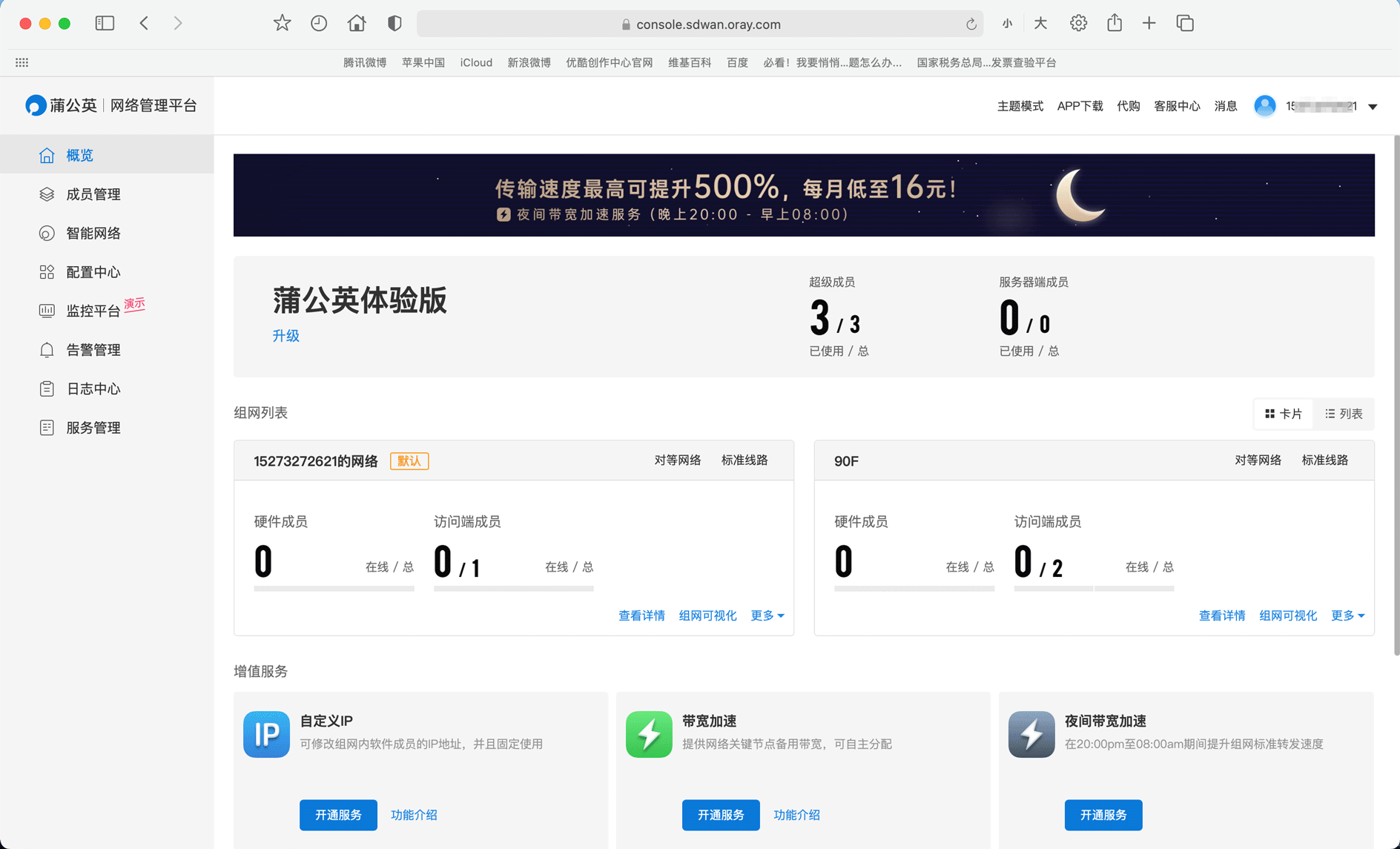Screen dimensions: 1400x849
Task: Open 消息 in the top navigation
Action: [1225, 106]
